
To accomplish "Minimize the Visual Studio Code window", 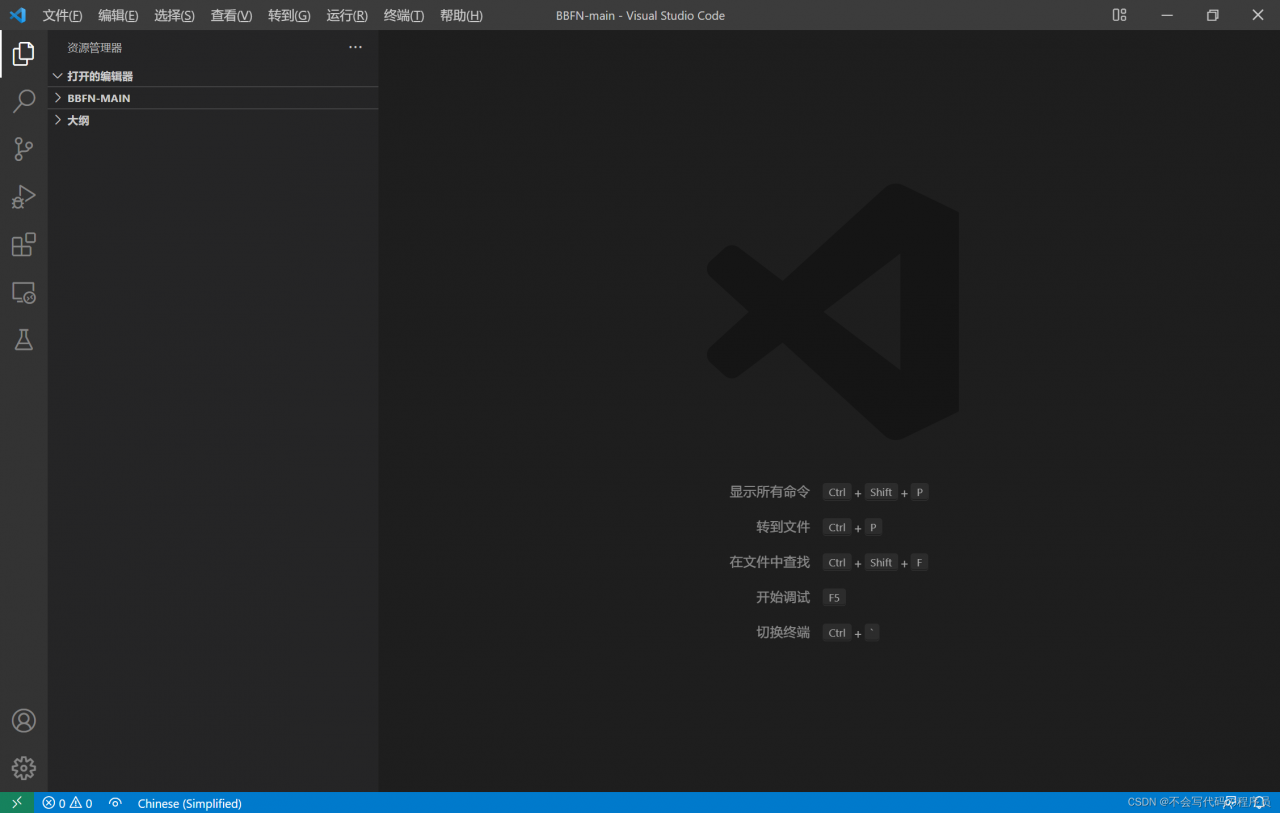I will coord(1166,15).
